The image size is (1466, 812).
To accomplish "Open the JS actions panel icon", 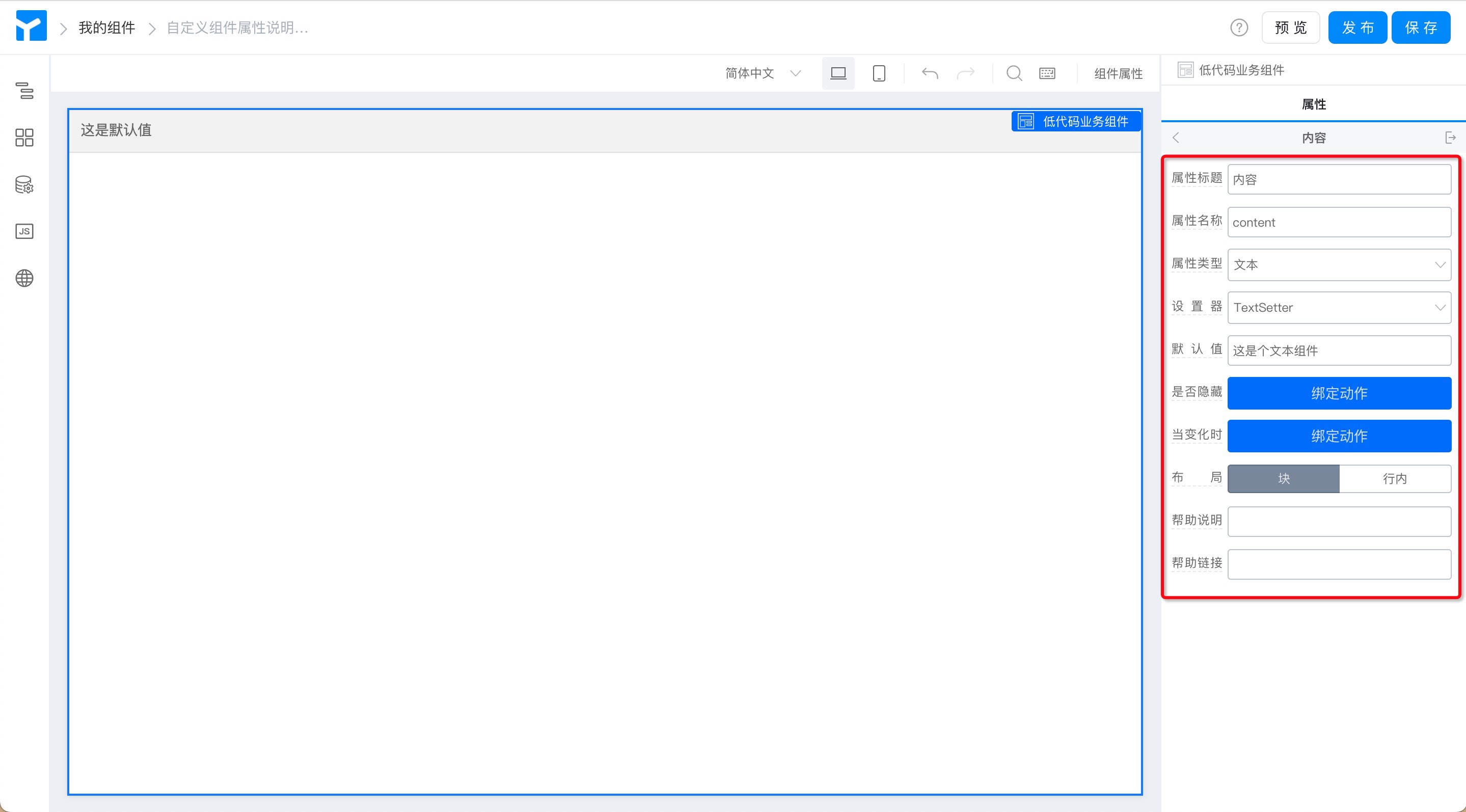I will coord(24,231).
